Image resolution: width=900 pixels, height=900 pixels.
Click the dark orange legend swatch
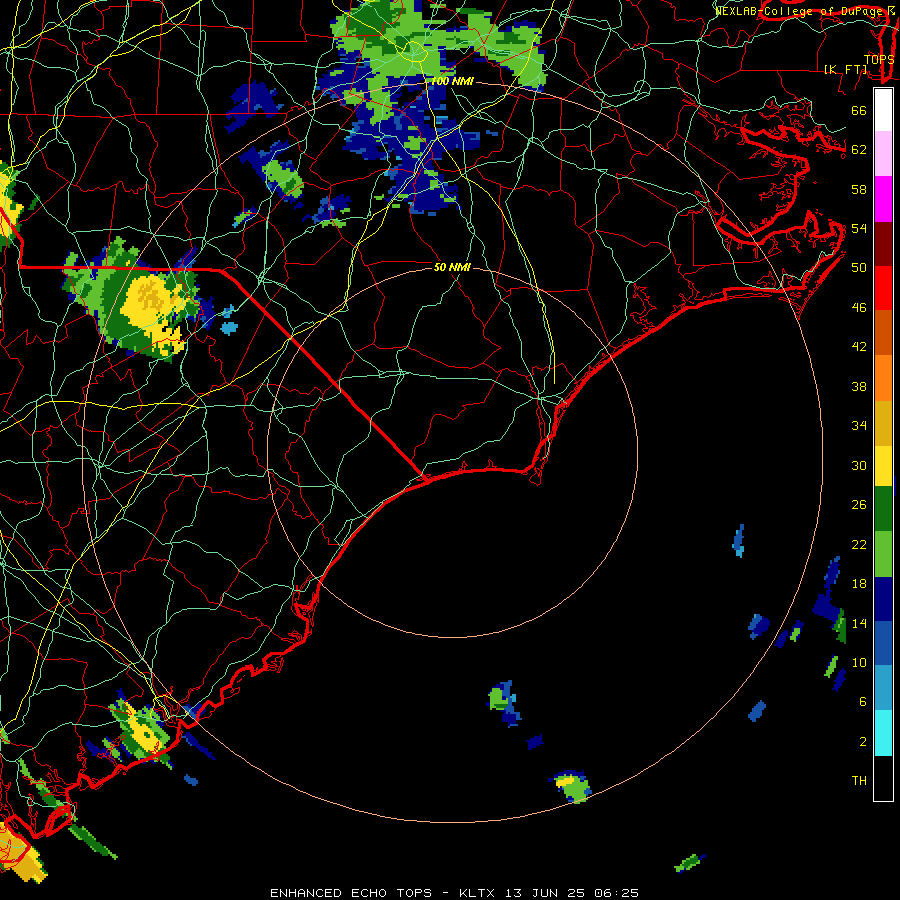click(883, 332)
